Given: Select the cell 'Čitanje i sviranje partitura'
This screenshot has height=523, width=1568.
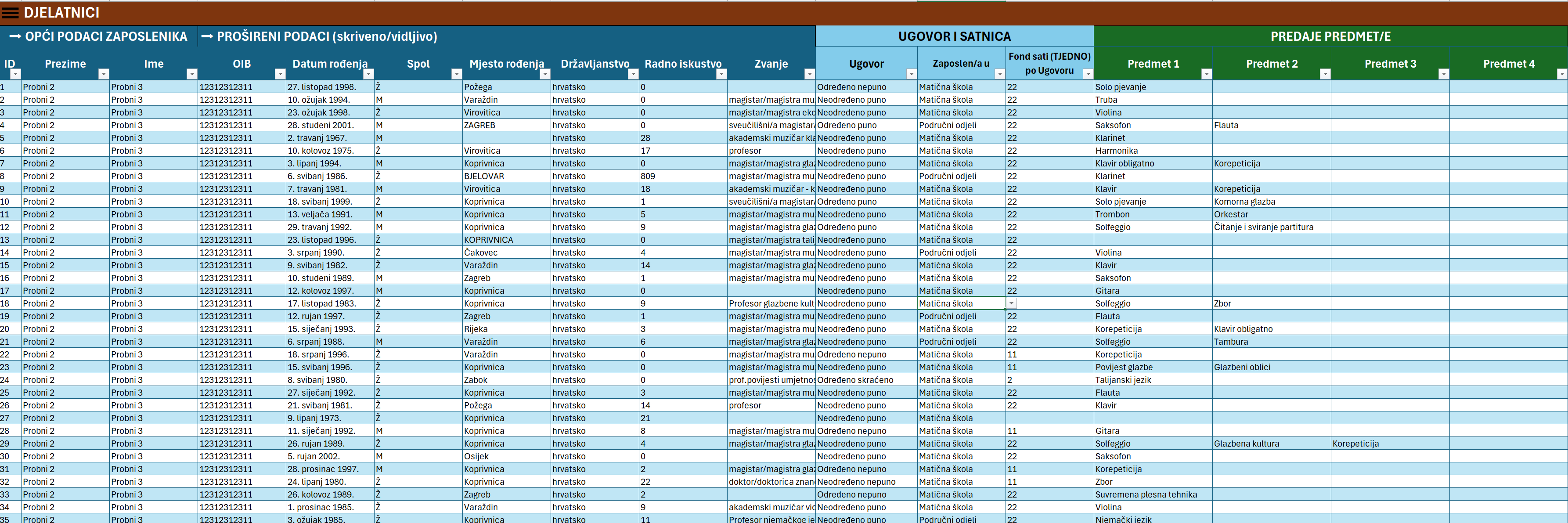Looking at the screenshot, I should tap(1272, 227).
